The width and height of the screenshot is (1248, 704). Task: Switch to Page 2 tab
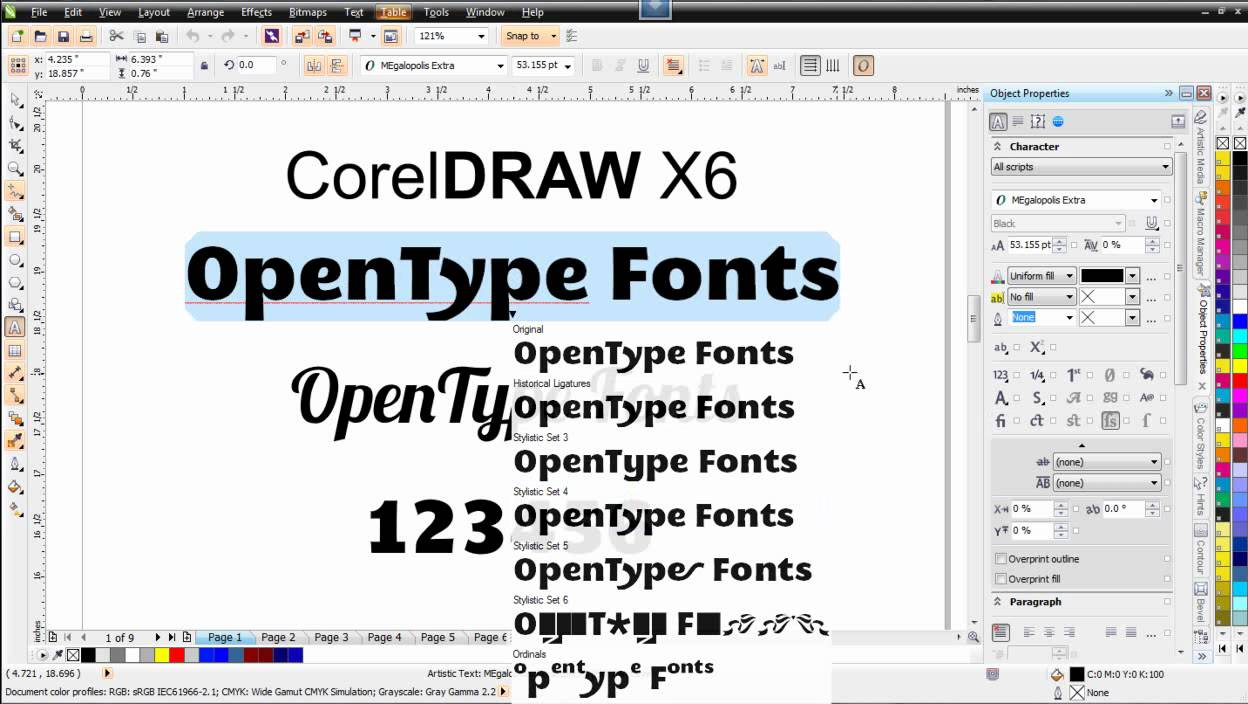coord(278,637)
